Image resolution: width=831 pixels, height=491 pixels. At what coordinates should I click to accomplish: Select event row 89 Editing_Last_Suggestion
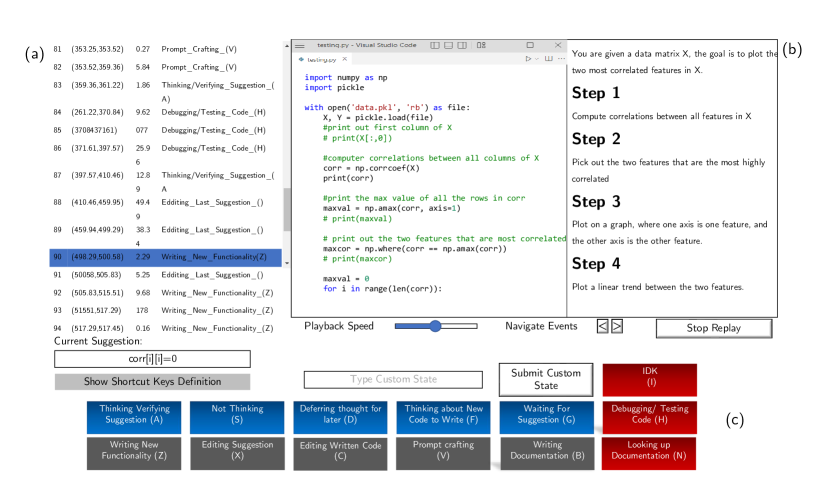click(x=166, y=236)
